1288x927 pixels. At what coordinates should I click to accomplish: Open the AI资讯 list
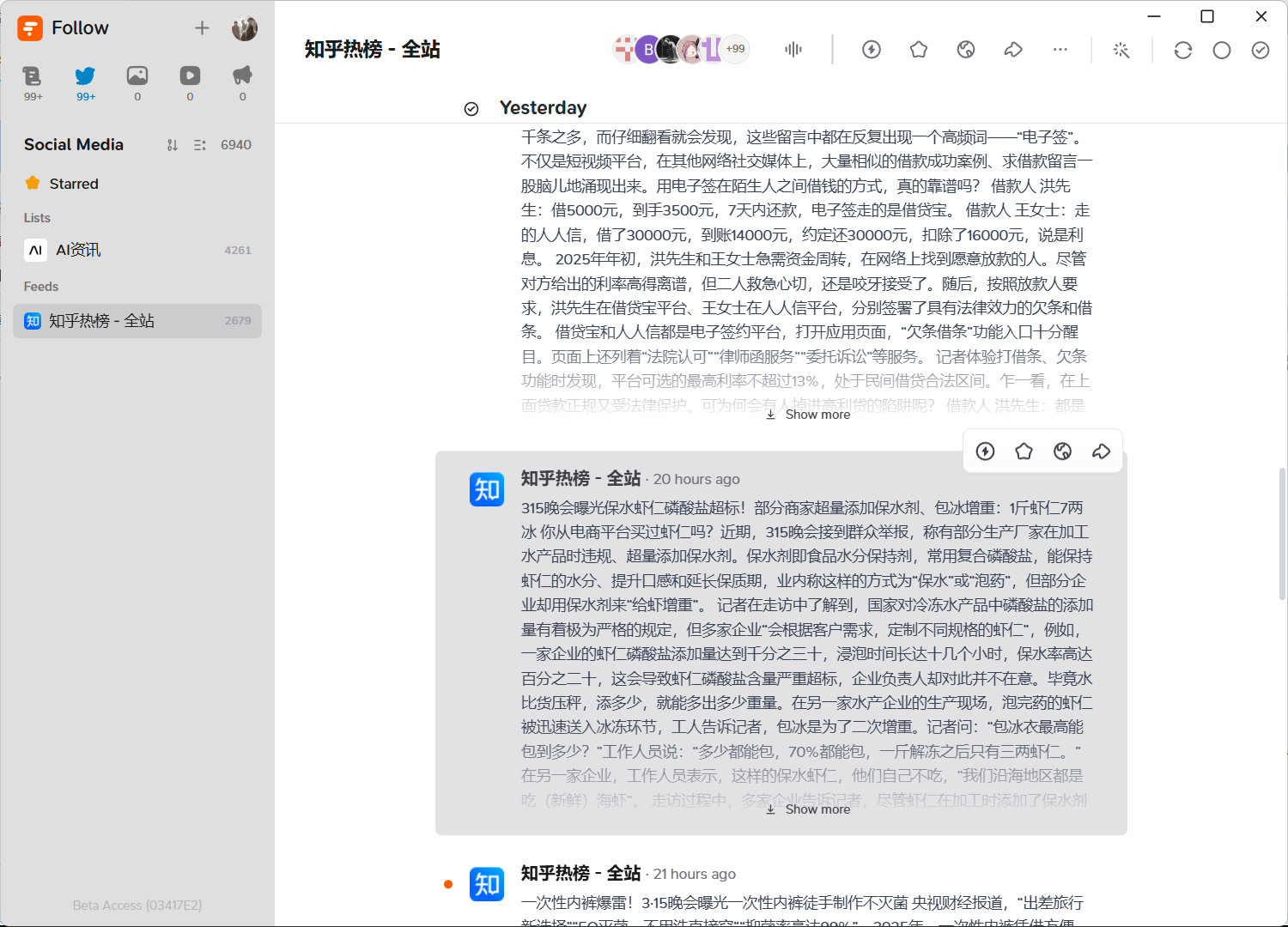pos(137,251)
